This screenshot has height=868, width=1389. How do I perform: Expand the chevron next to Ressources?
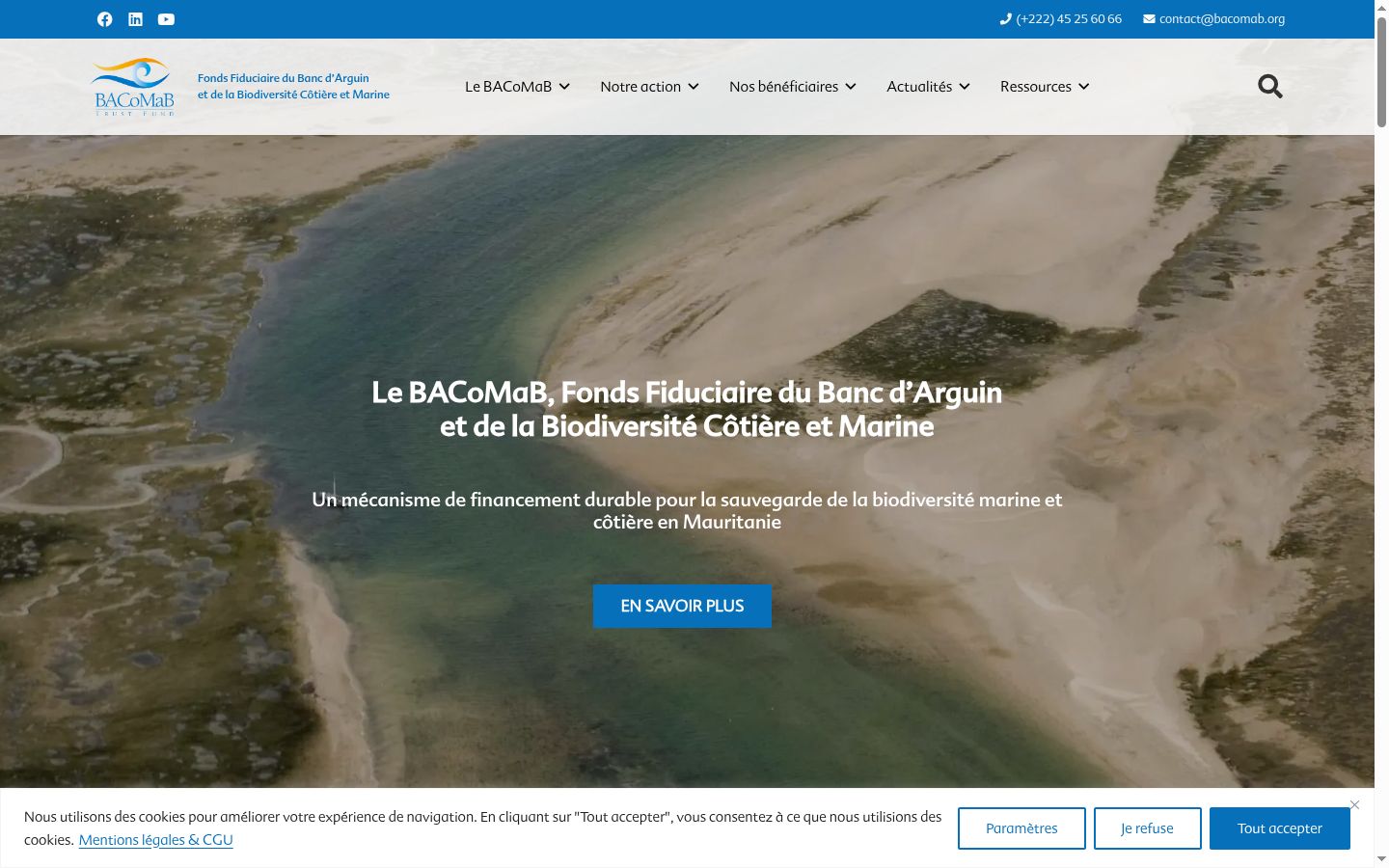(1084, 87)
